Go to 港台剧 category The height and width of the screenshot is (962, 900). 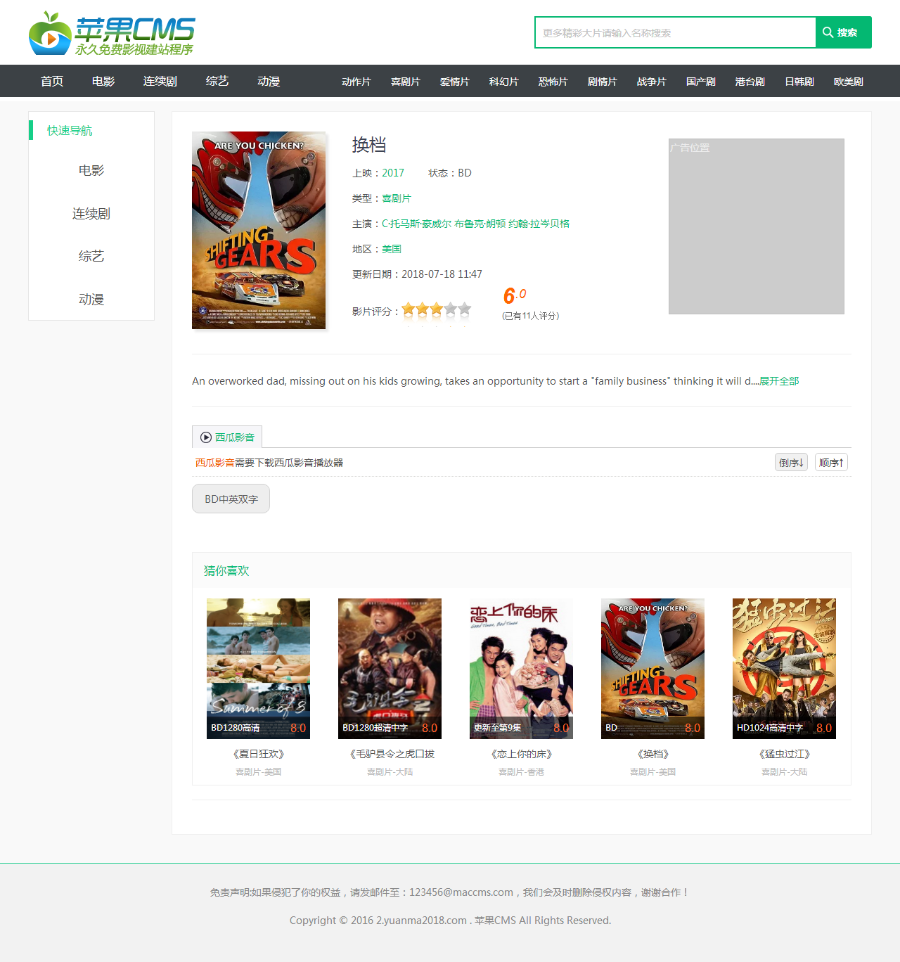[x=750, y=82]
